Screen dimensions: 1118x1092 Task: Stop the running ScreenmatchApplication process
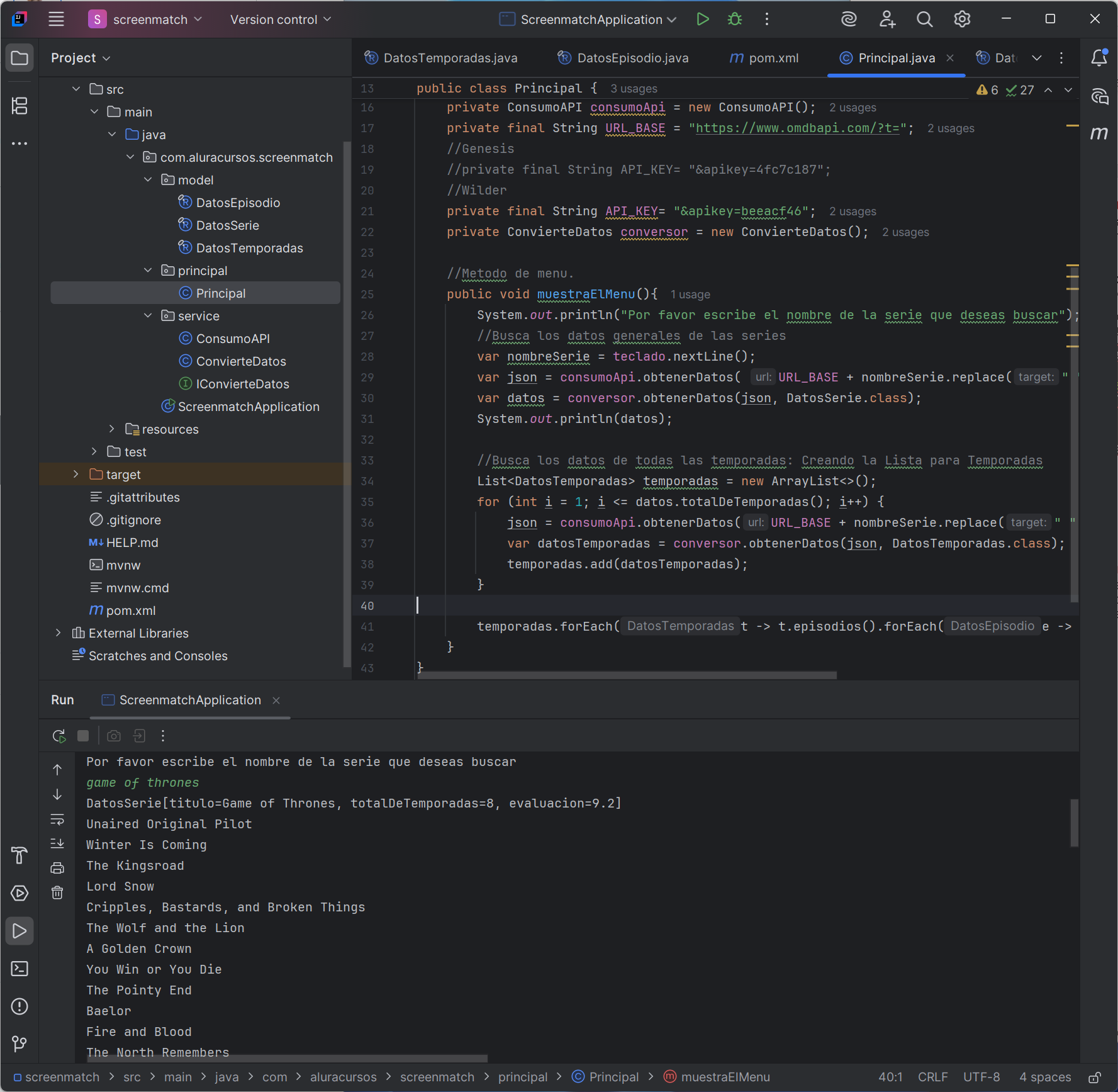[83, 736]
